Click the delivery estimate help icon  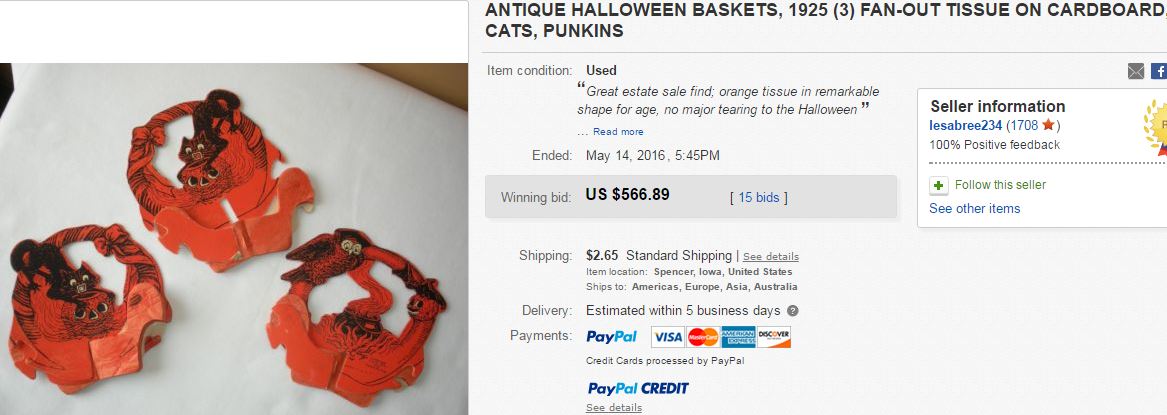click(793, 311)
